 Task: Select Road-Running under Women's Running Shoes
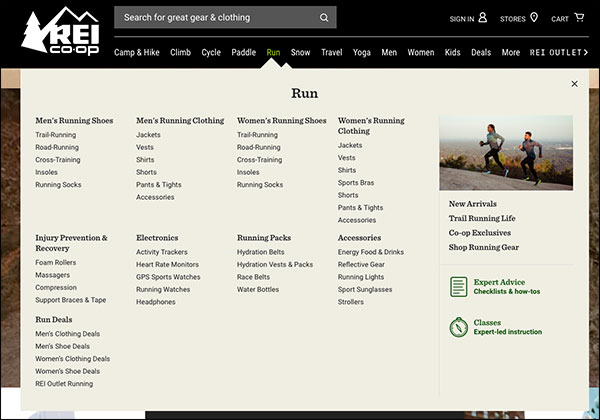(x=258, y=147)
